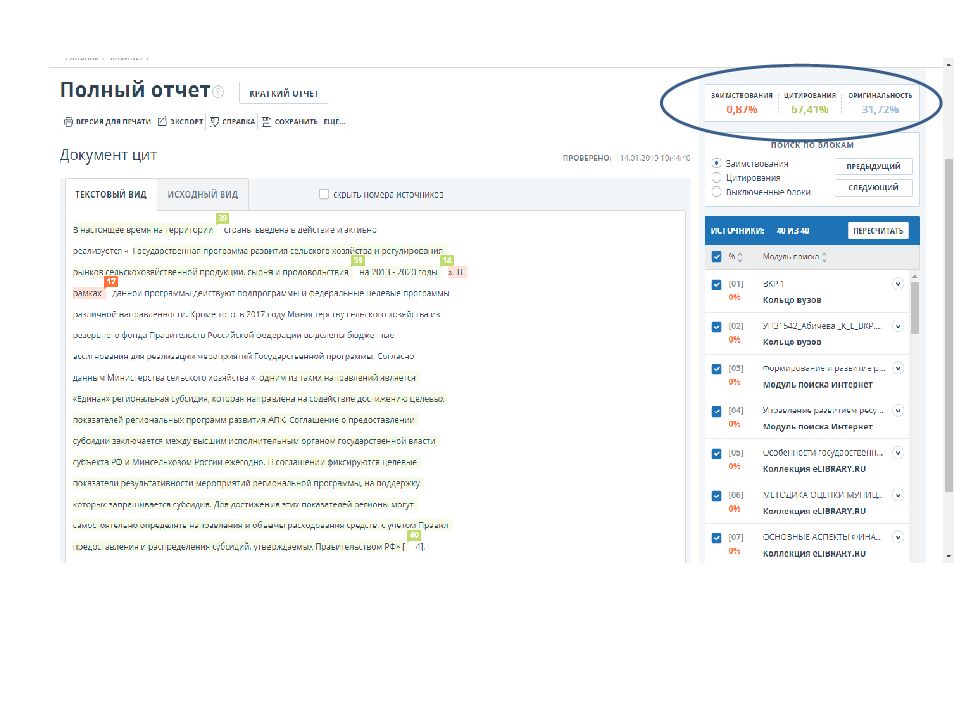960x720 pixels.
Task: Click the ПЕРЕСЧИТАТЬ recalculate button
Action: pos(878,231)
